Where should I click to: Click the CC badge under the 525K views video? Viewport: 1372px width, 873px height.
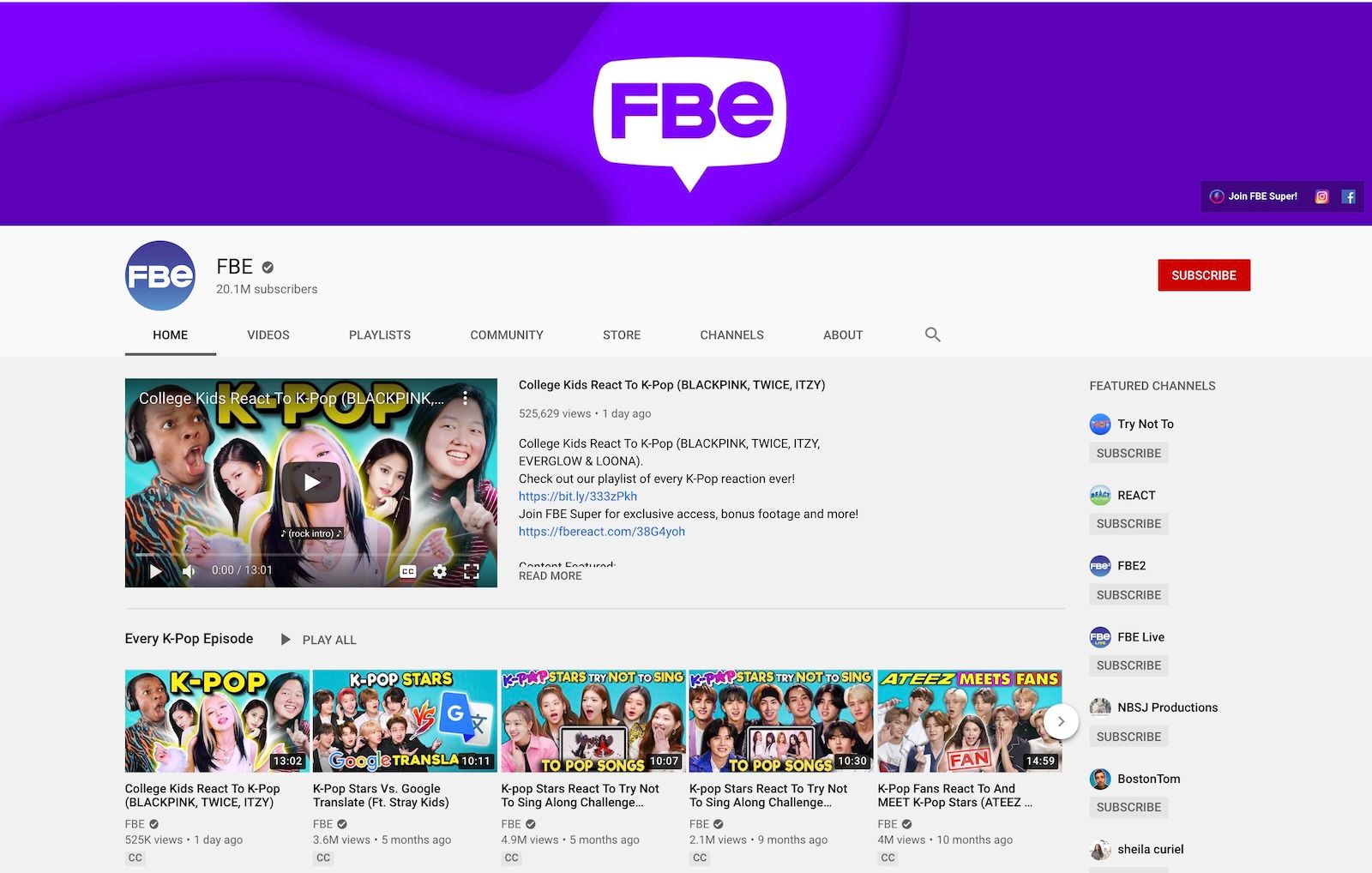[x=135, y=858]
